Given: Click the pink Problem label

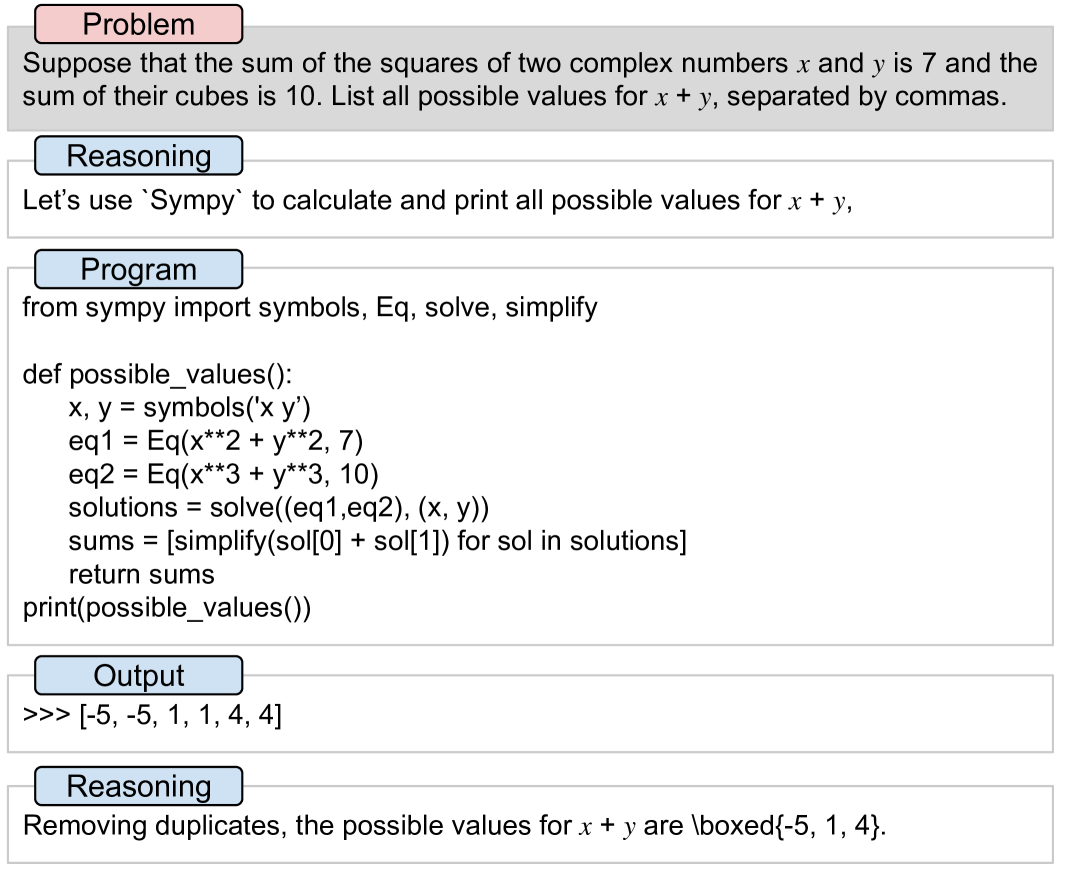Looking at the screenshot, I should click(x=139, y=24).
